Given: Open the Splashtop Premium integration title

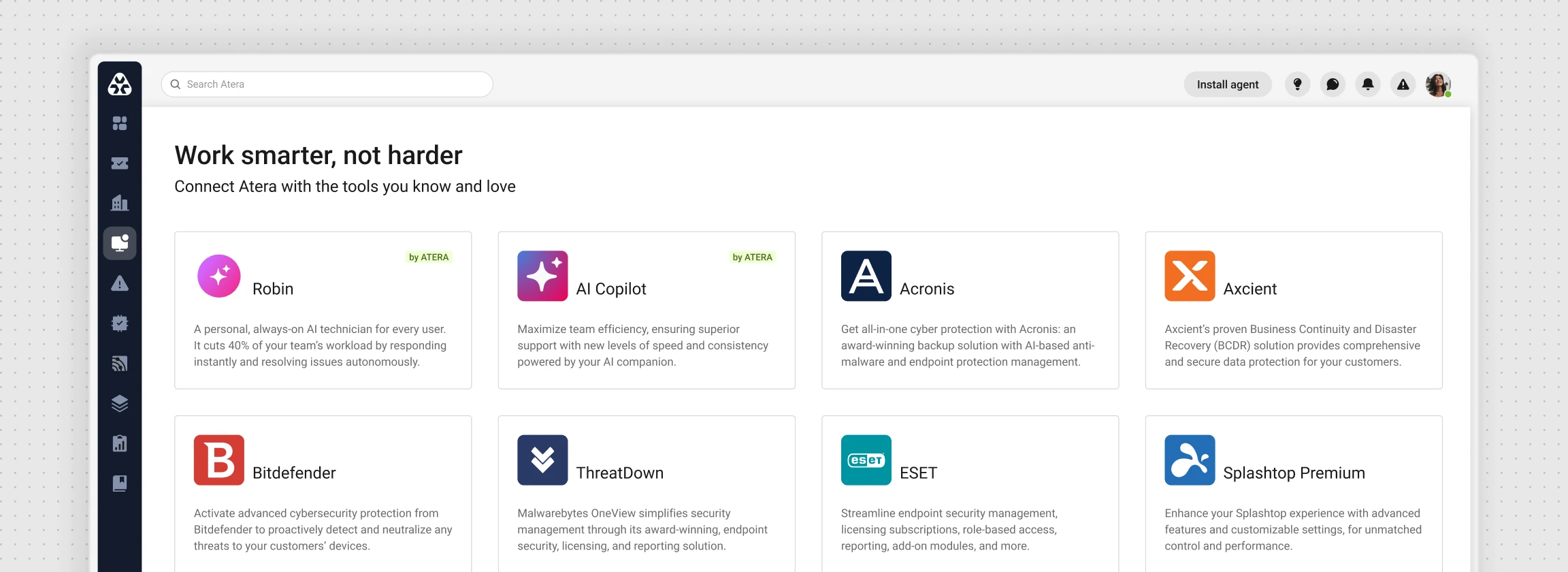Looking at the screenshot, I should pos(1294,473).
